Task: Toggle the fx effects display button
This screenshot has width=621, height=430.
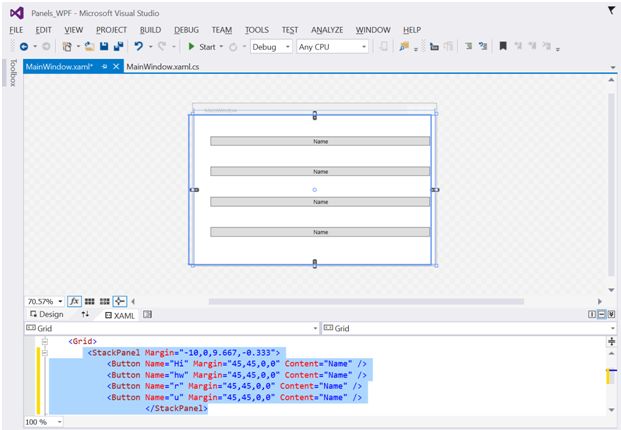Action: tap(74, 301)
